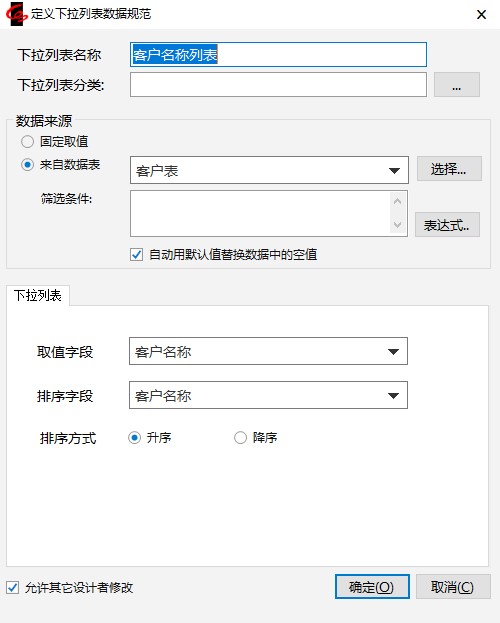Click the filter box scroll up arrow

(x=397, y=201)
